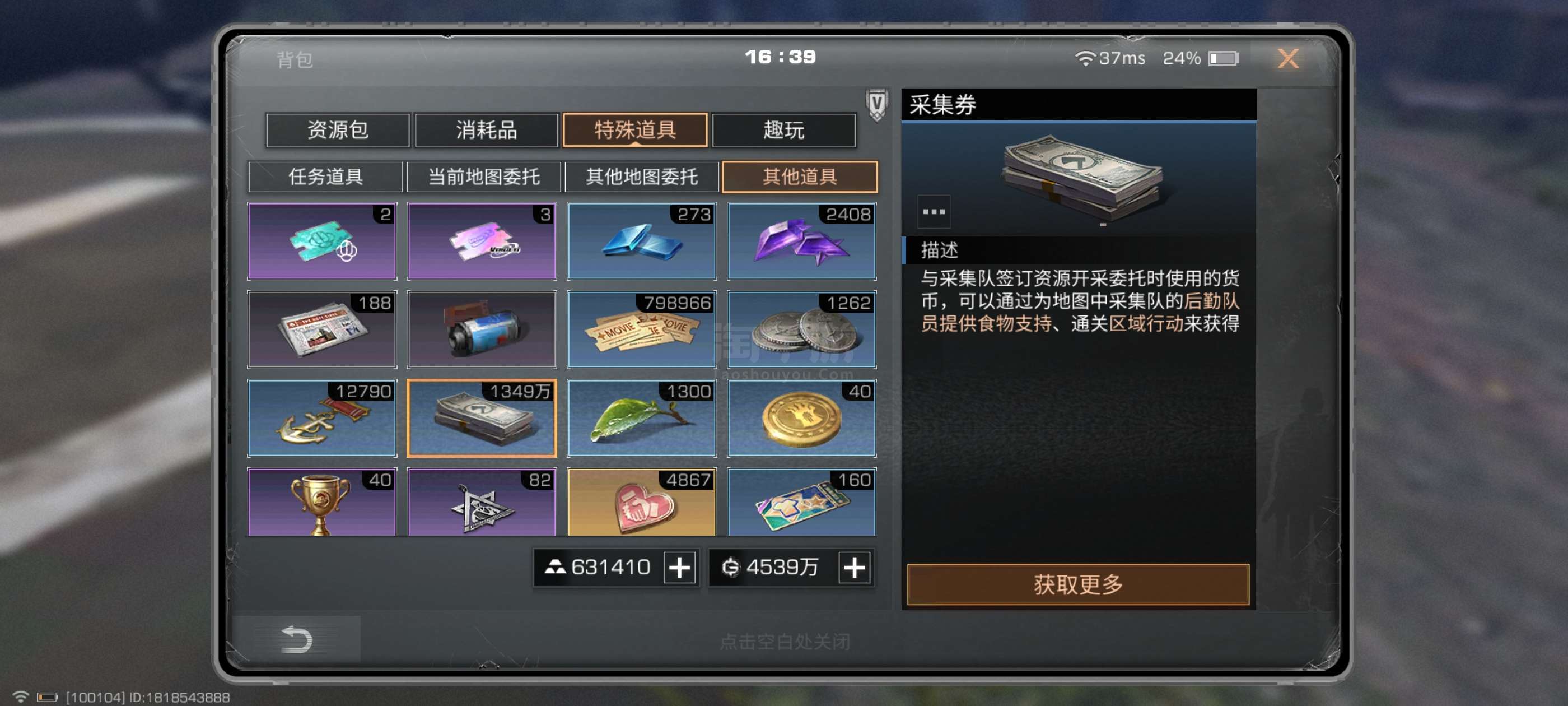Open the three-dots options on item preview
Viewport: 1568px width, 706px height.
pyautogui.click(x=933, y=211)
